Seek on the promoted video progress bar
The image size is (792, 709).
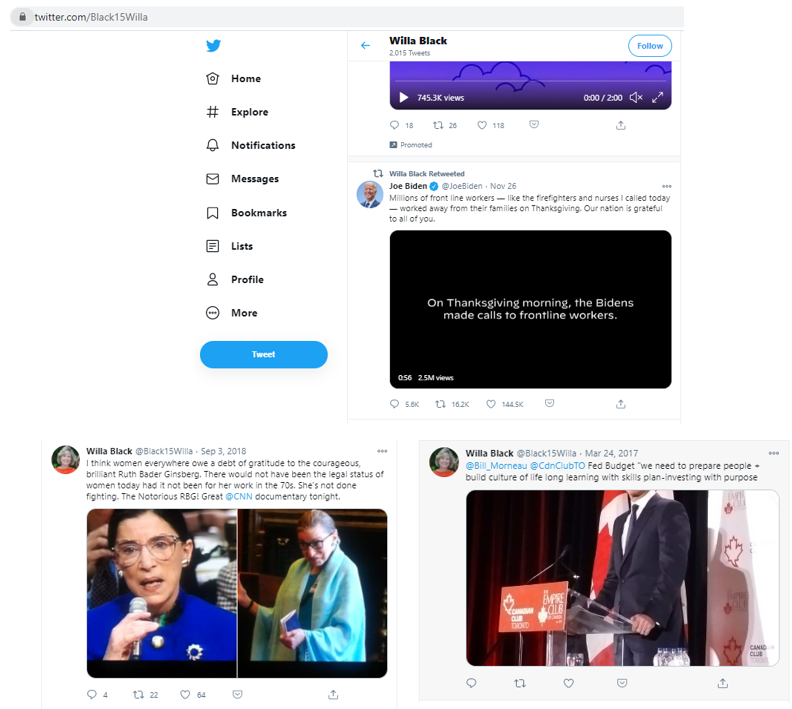coord(530,81)
